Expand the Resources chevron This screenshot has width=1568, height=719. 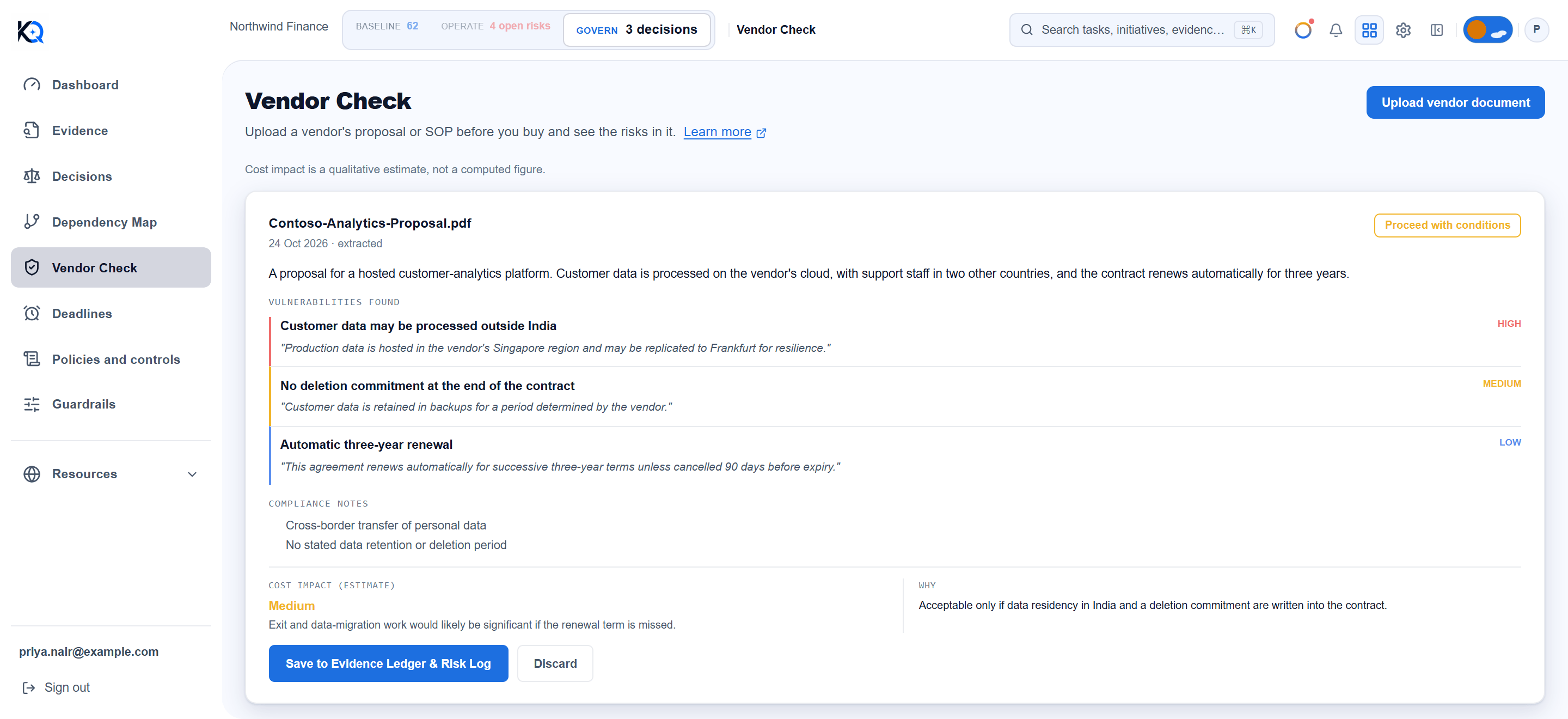click(x=192, y=474)
